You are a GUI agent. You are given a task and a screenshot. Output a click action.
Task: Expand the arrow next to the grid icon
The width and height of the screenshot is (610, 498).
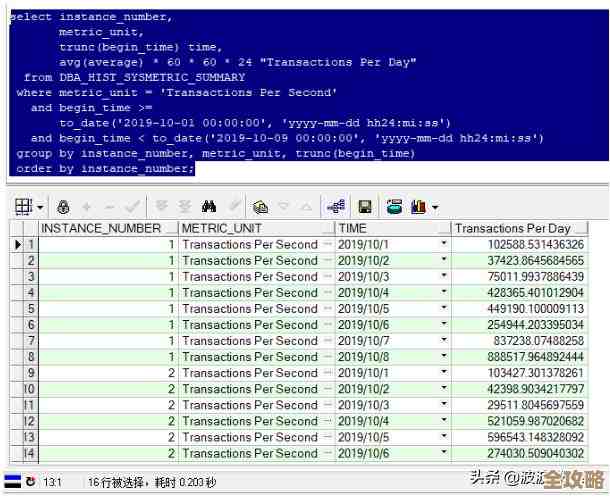click(40, 207)
